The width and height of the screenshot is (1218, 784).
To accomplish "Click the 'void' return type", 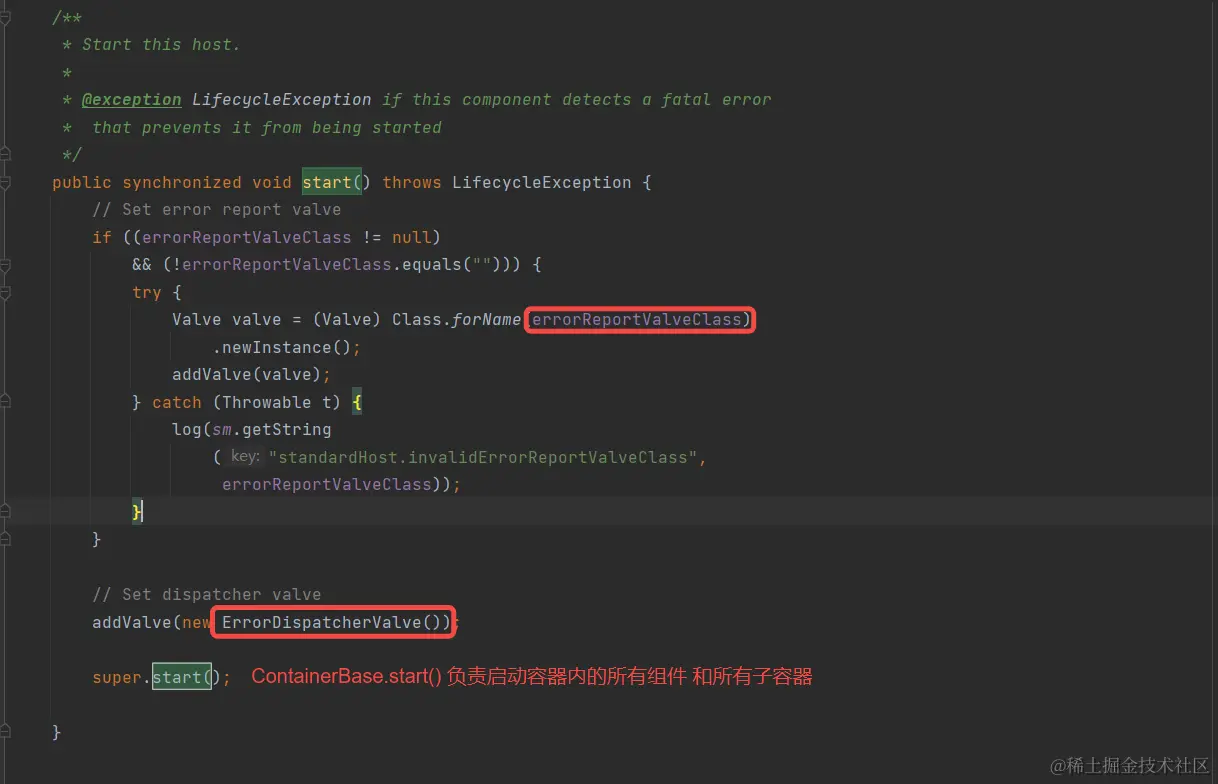I will point(272,183).
